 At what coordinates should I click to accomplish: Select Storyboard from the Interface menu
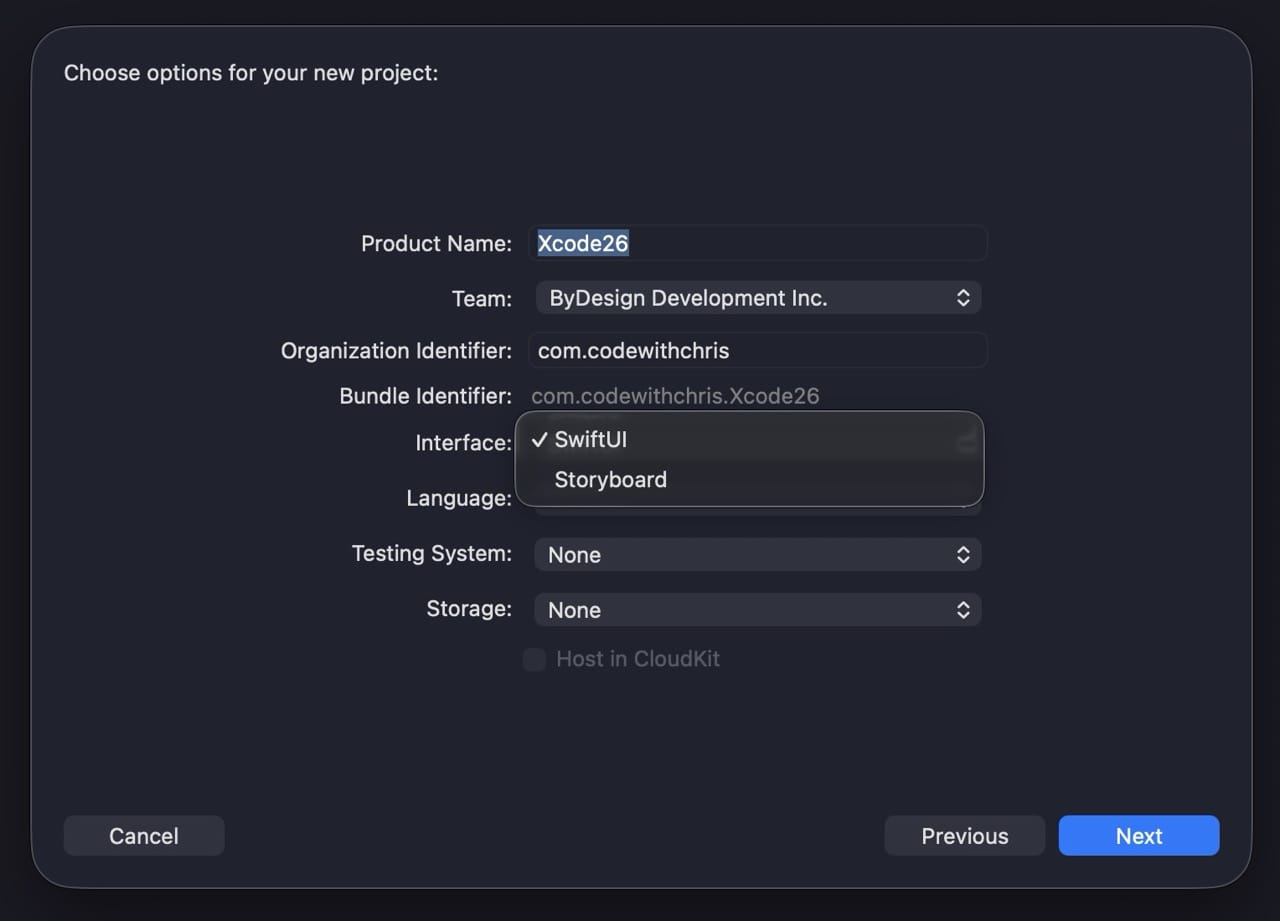(749, 480)
